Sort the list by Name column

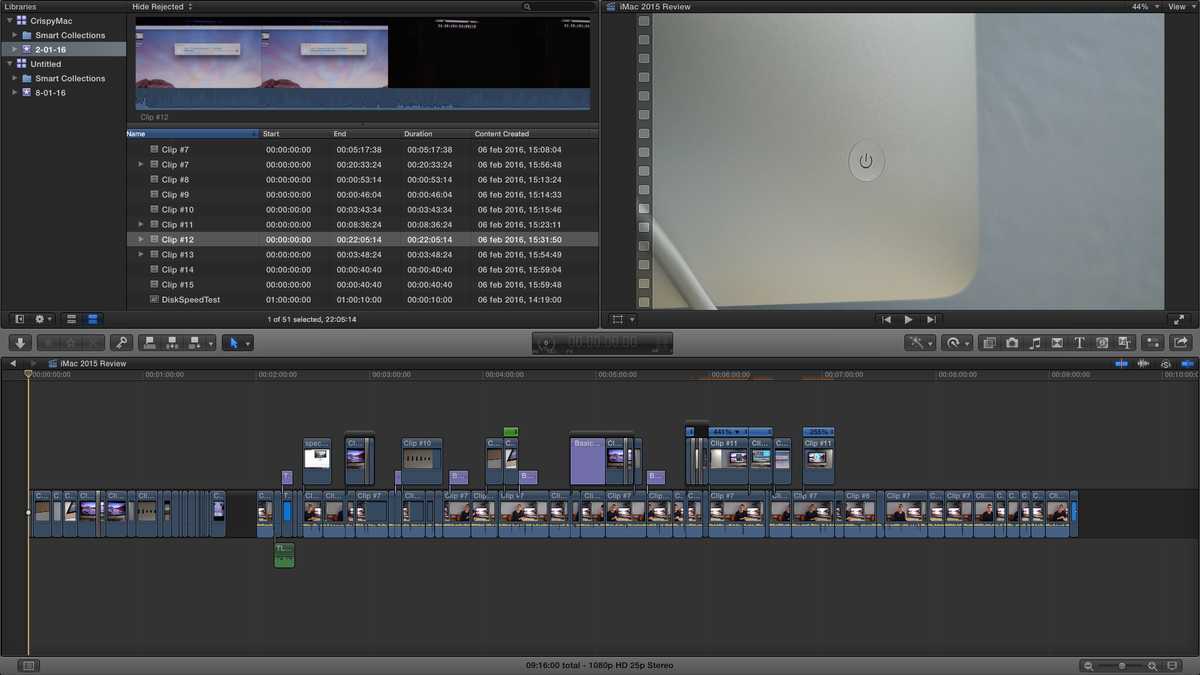(192, 134)
